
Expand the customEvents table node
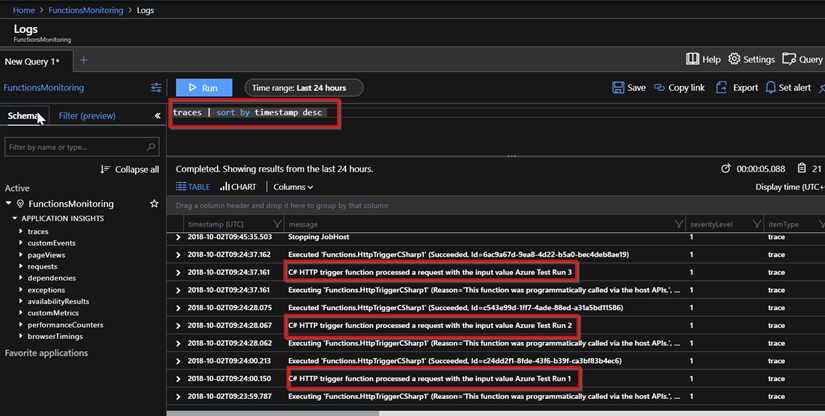[21, 243]
